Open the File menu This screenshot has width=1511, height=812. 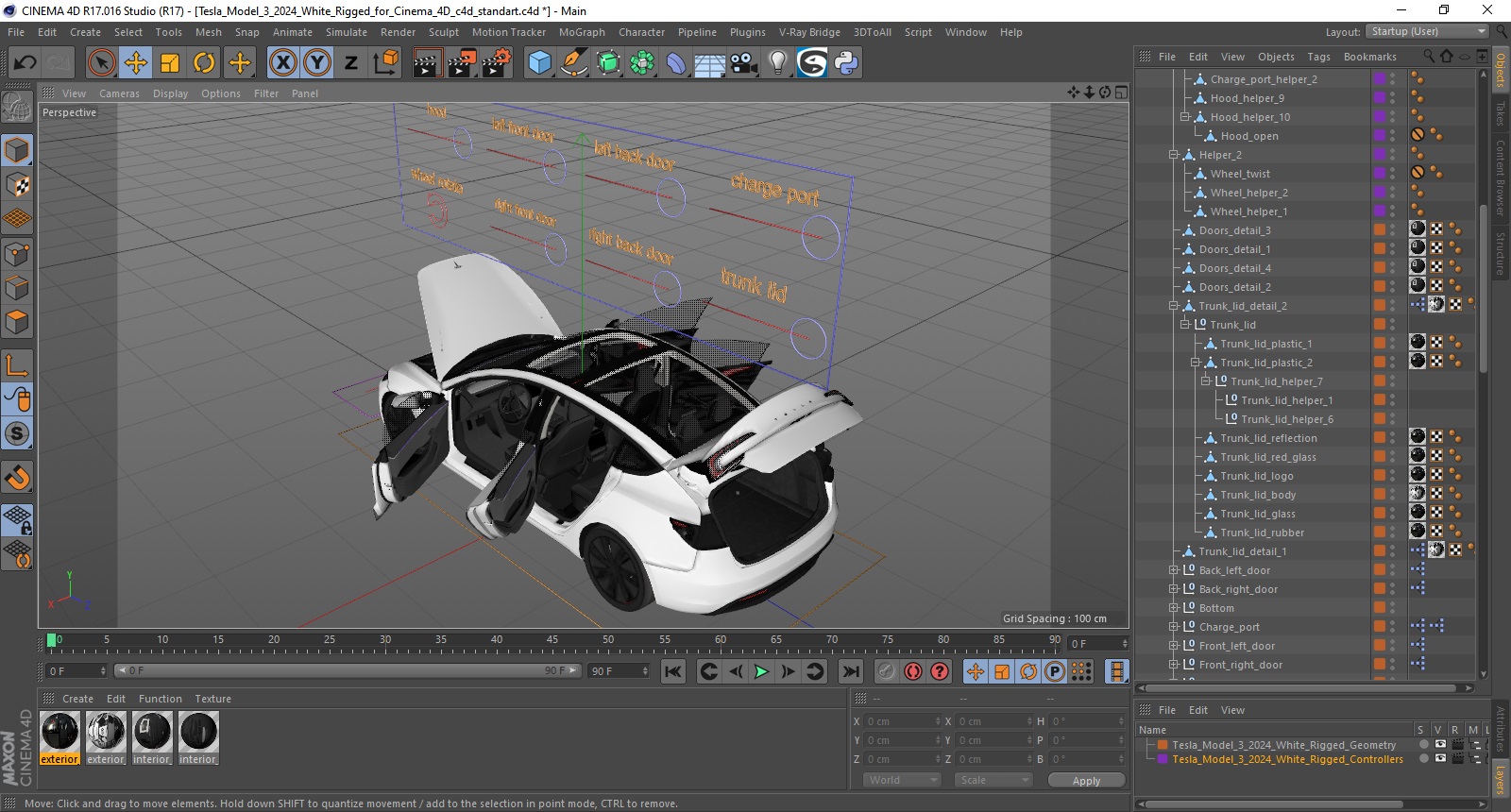(16, 32)
